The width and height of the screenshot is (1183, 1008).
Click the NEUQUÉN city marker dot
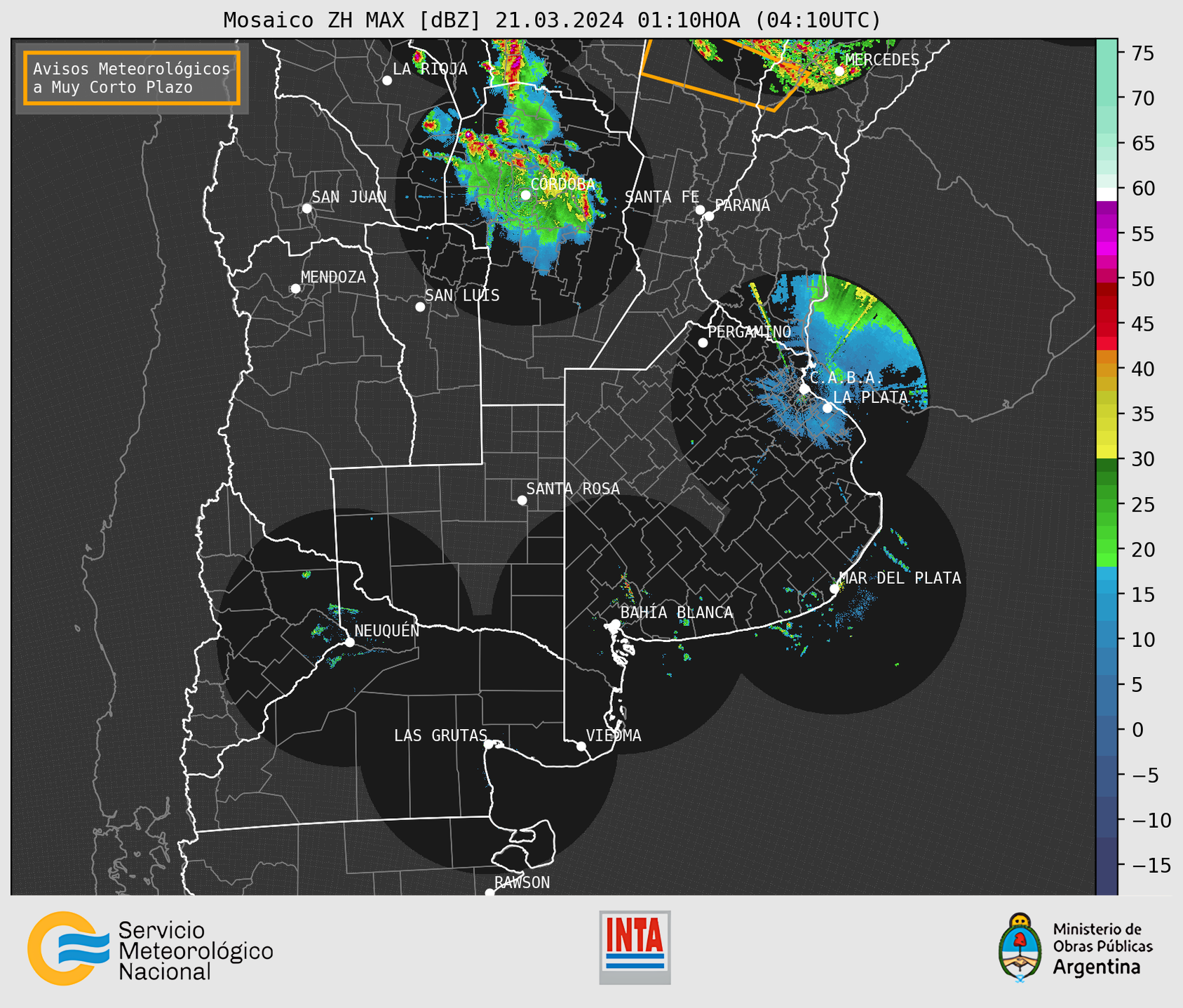click(349, 642)
